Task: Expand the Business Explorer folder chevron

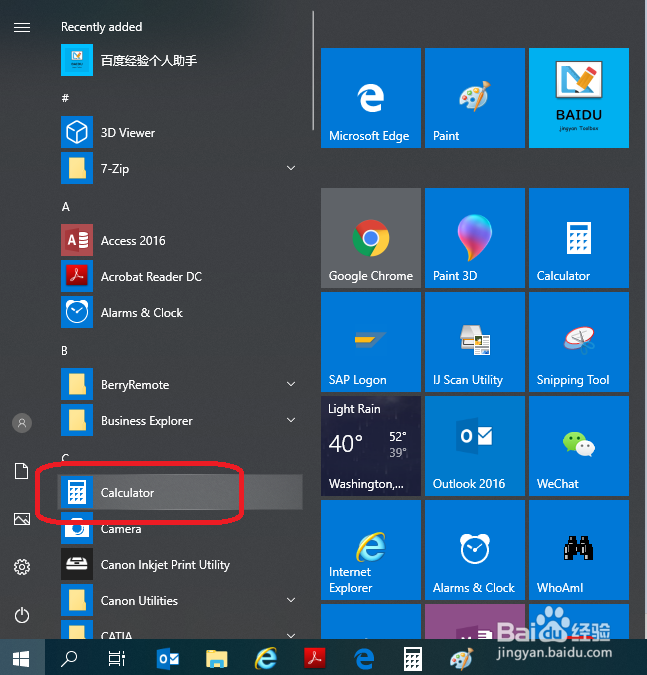Action: tap(291, 420)
